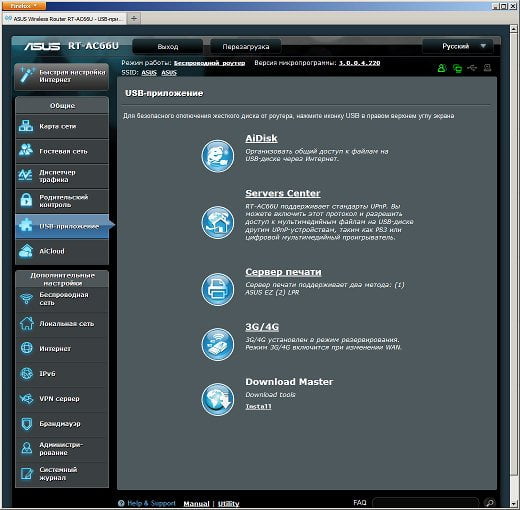Open the Firefox menu dropdown
The image size is (520, 510).
pos(23,6)
